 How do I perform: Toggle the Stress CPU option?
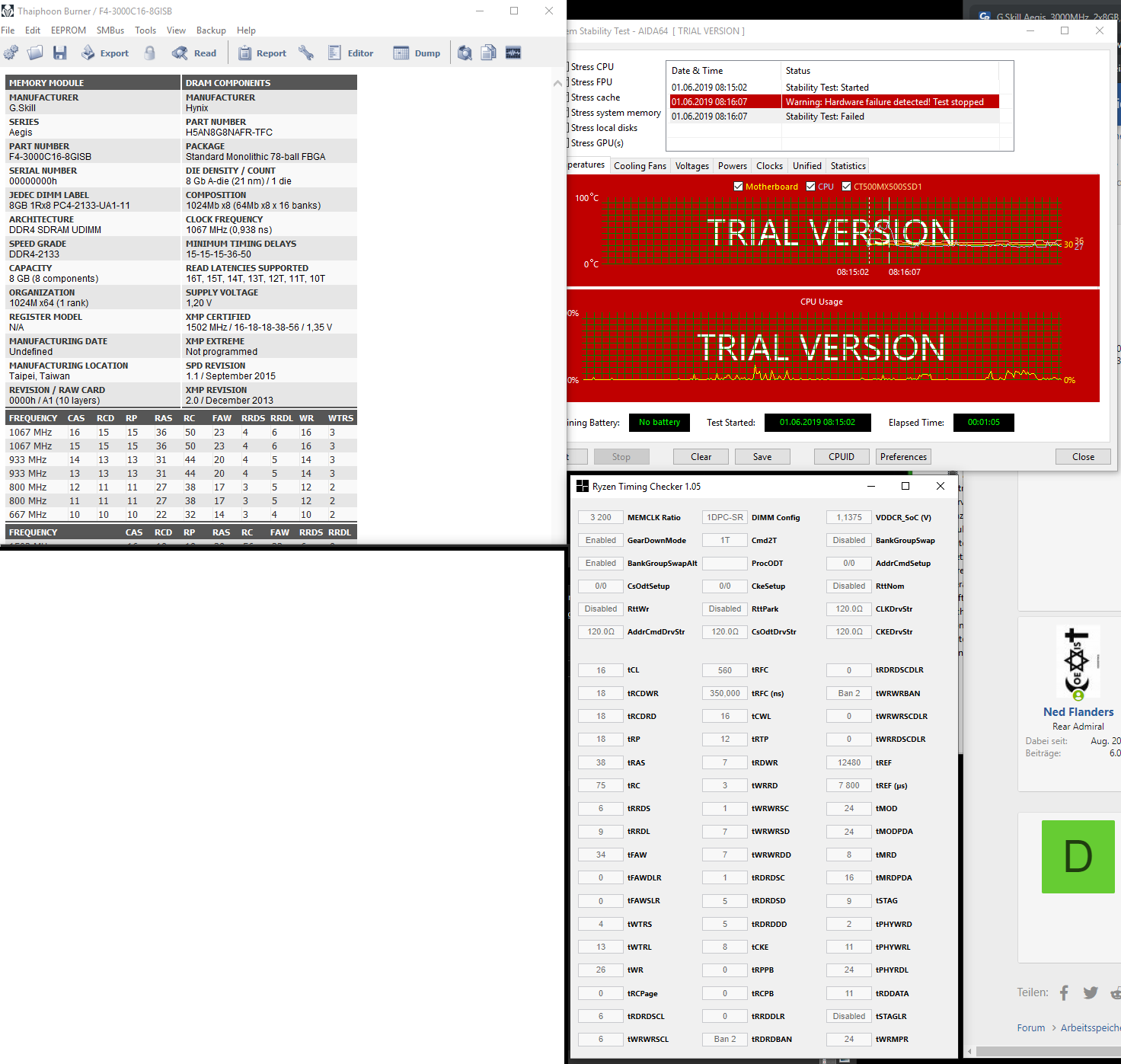pyautogui.click(x=591, y=67)
